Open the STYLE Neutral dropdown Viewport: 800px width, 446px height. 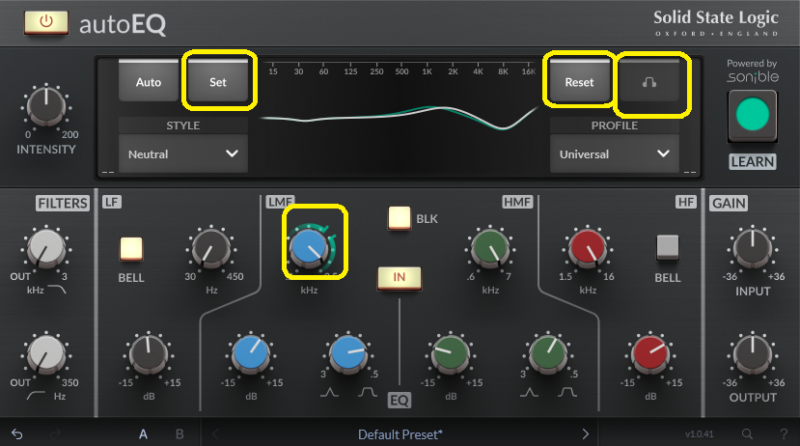click(x=182, y=154)
